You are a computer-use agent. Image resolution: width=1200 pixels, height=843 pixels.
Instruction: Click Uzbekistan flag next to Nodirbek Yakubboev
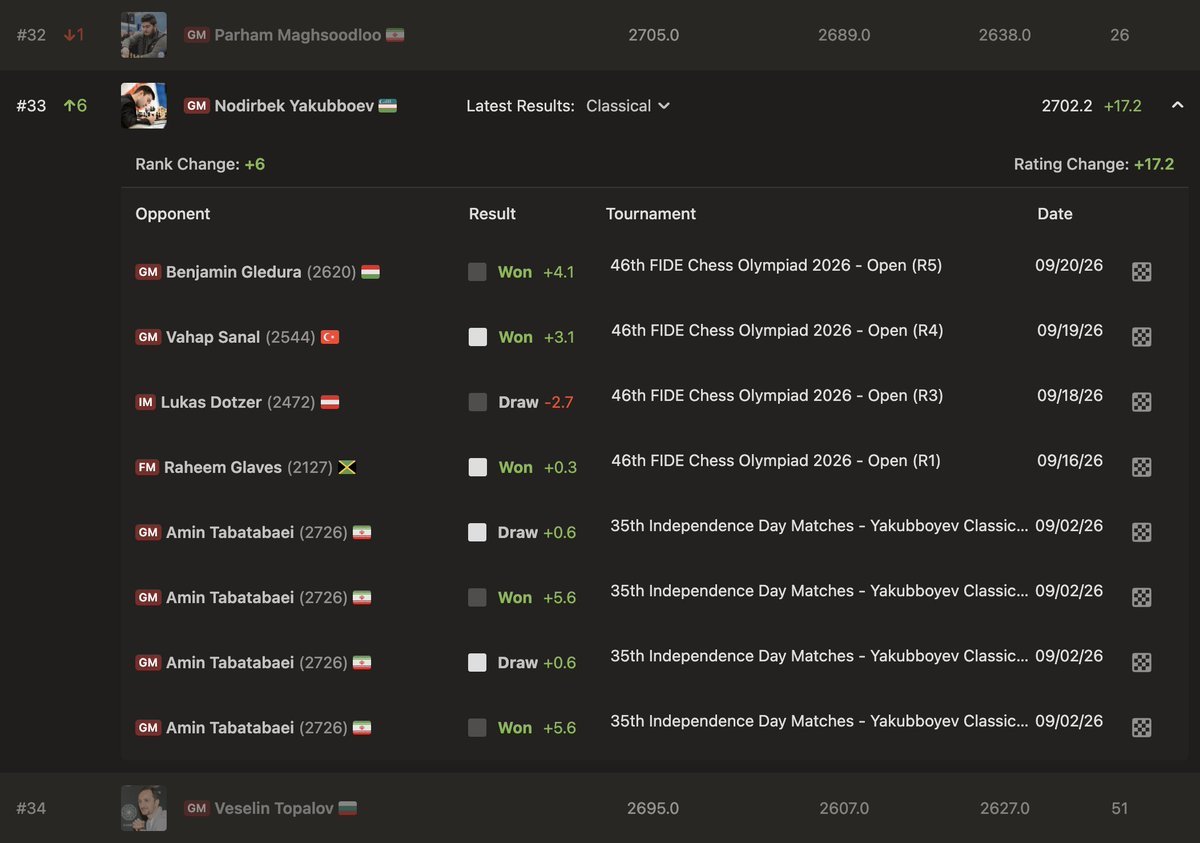(x=388, y=106)
